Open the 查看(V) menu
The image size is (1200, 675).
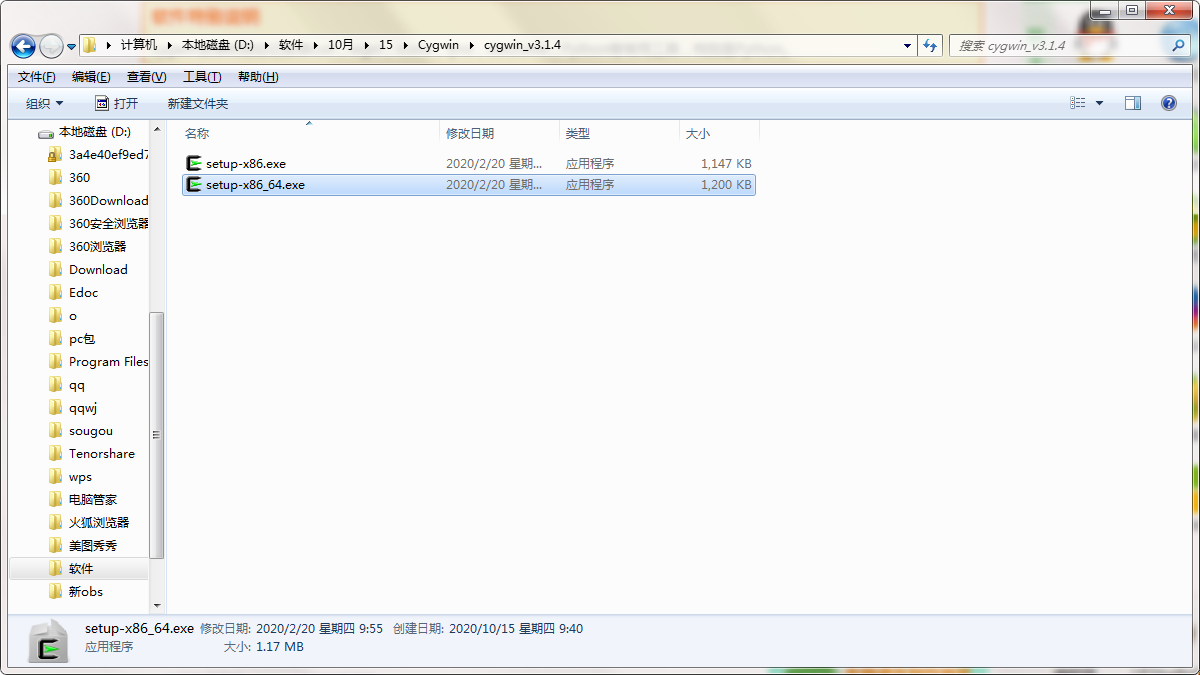[x=147, y=77]
